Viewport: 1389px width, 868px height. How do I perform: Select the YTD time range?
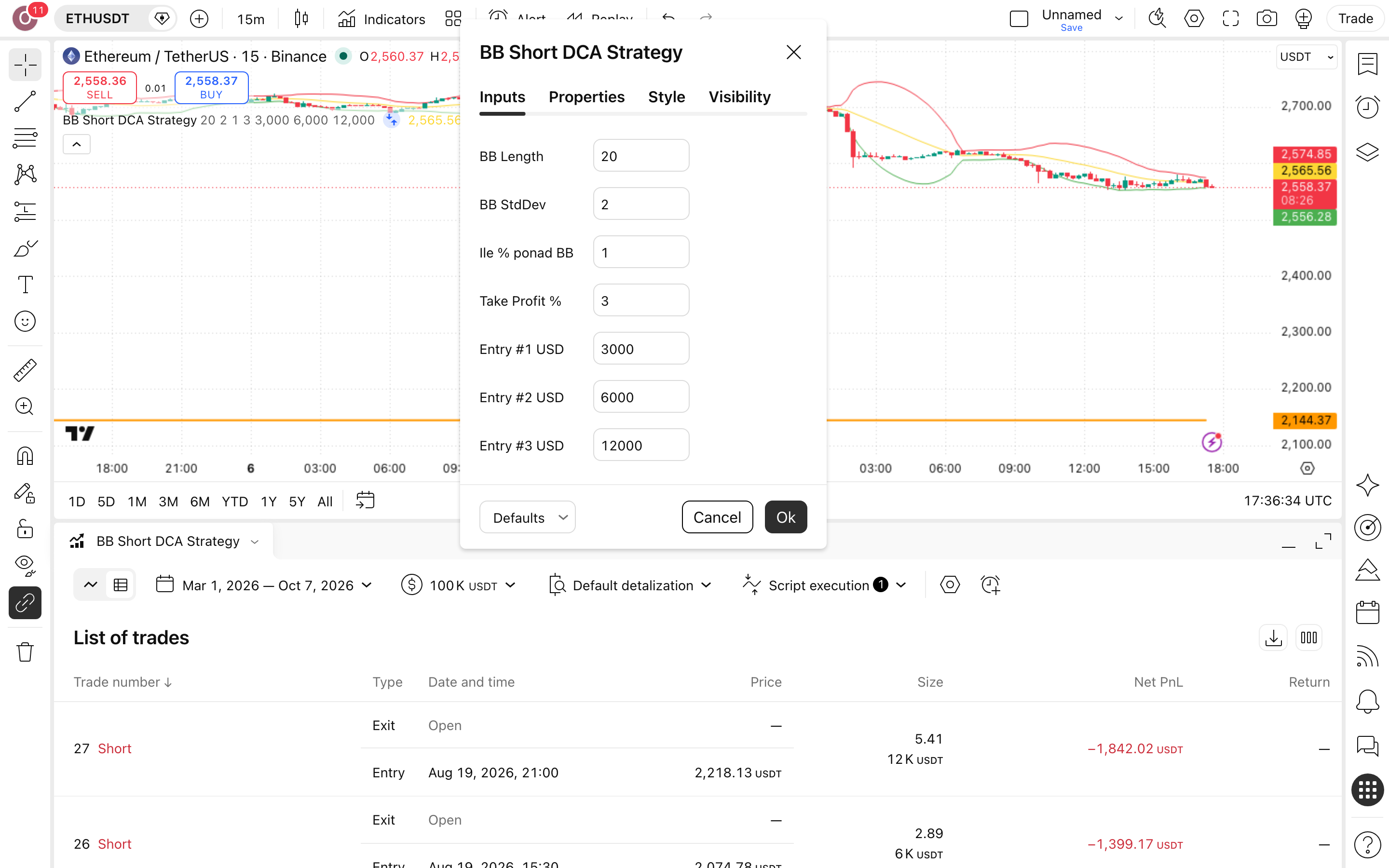(235, 501)
